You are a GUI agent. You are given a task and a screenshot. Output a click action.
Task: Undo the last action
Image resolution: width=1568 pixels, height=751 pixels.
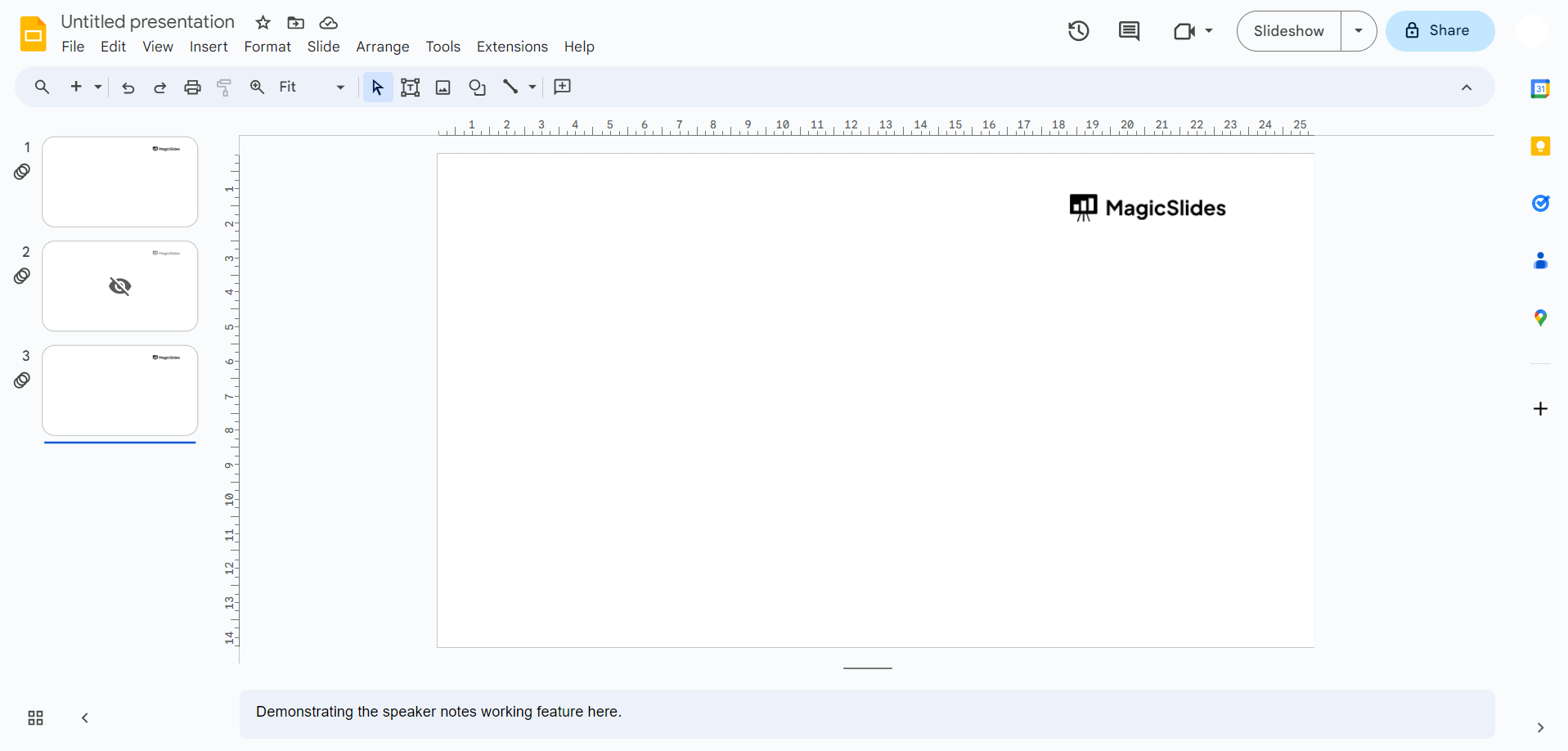coord(128,88)
